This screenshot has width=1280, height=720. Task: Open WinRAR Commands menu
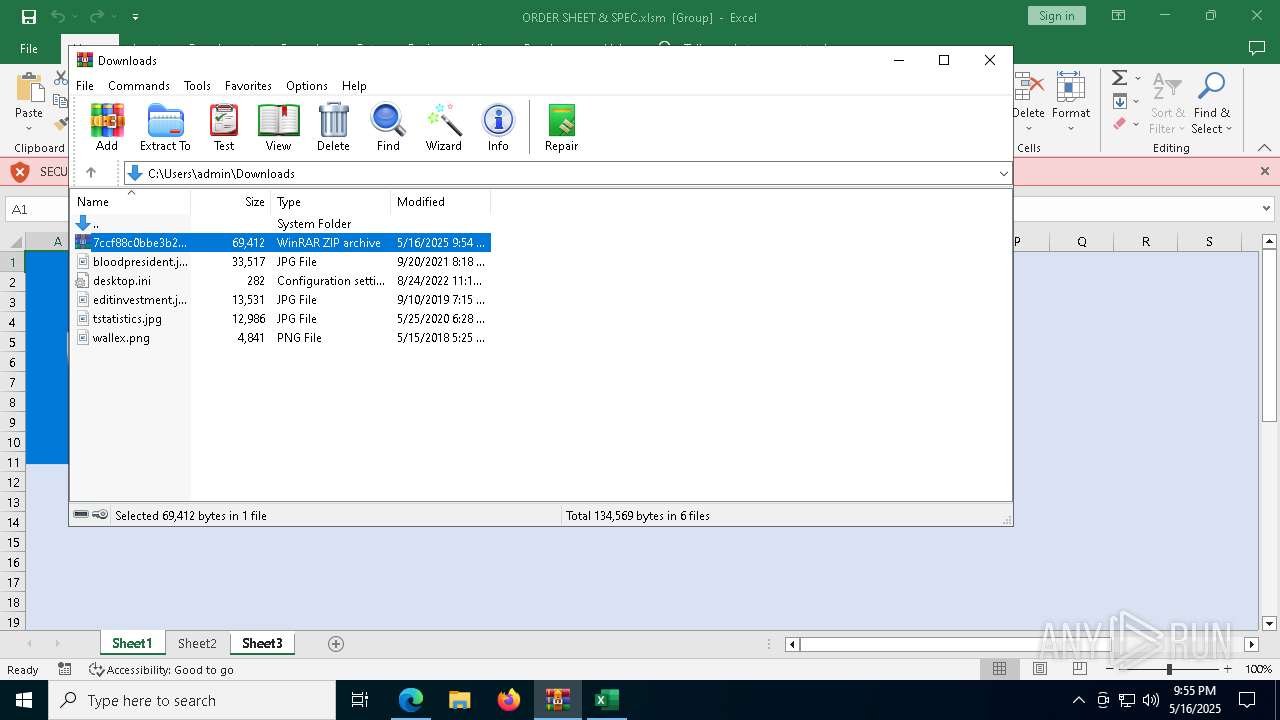pos(139,86)
